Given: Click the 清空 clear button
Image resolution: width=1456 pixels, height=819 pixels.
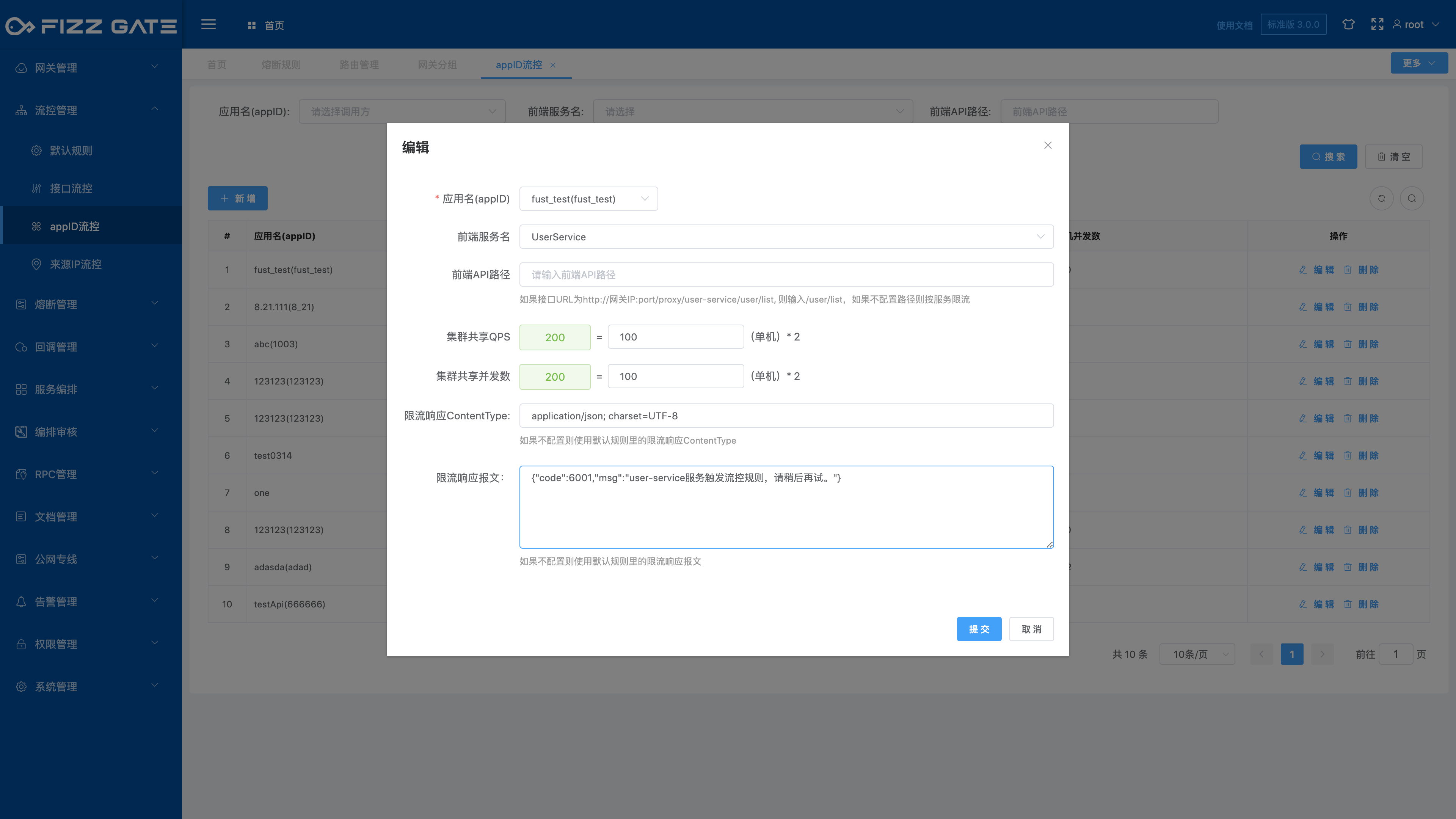Looking at the screenshot, I should [1393, 157].
